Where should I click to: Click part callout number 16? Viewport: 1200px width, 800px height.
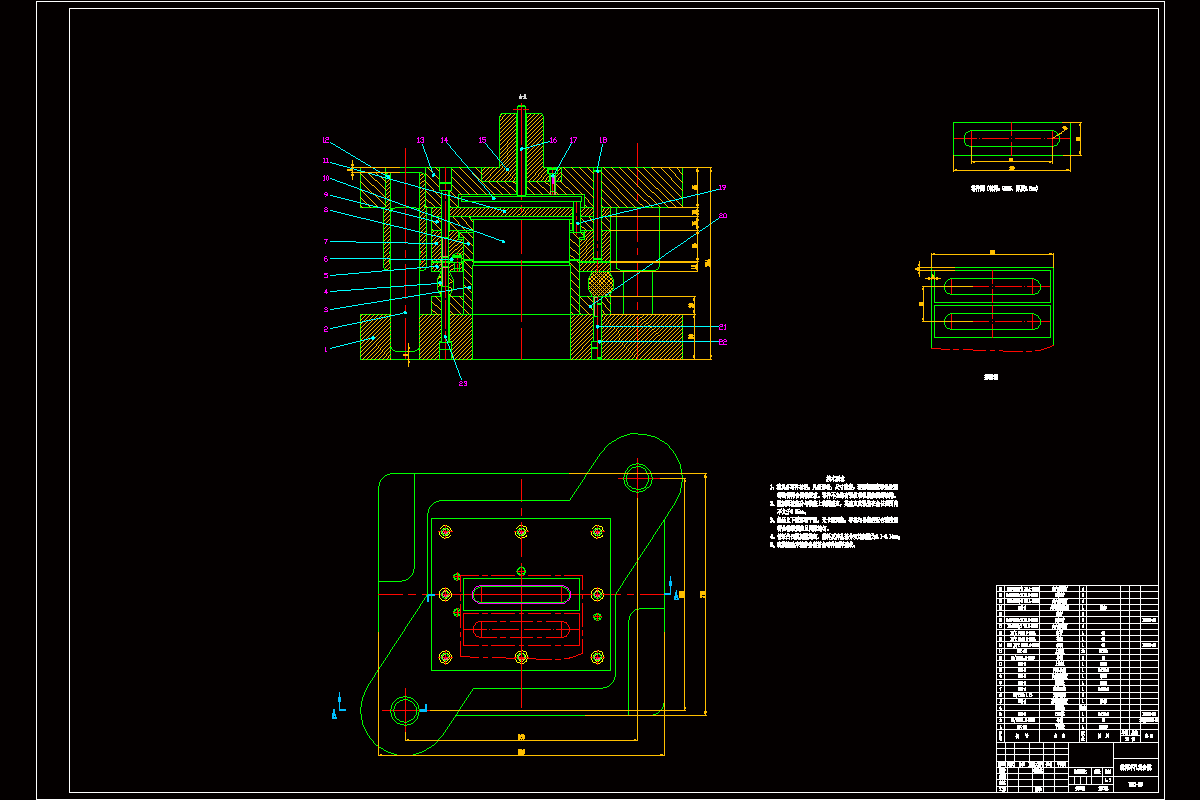[x=553, y=141]
